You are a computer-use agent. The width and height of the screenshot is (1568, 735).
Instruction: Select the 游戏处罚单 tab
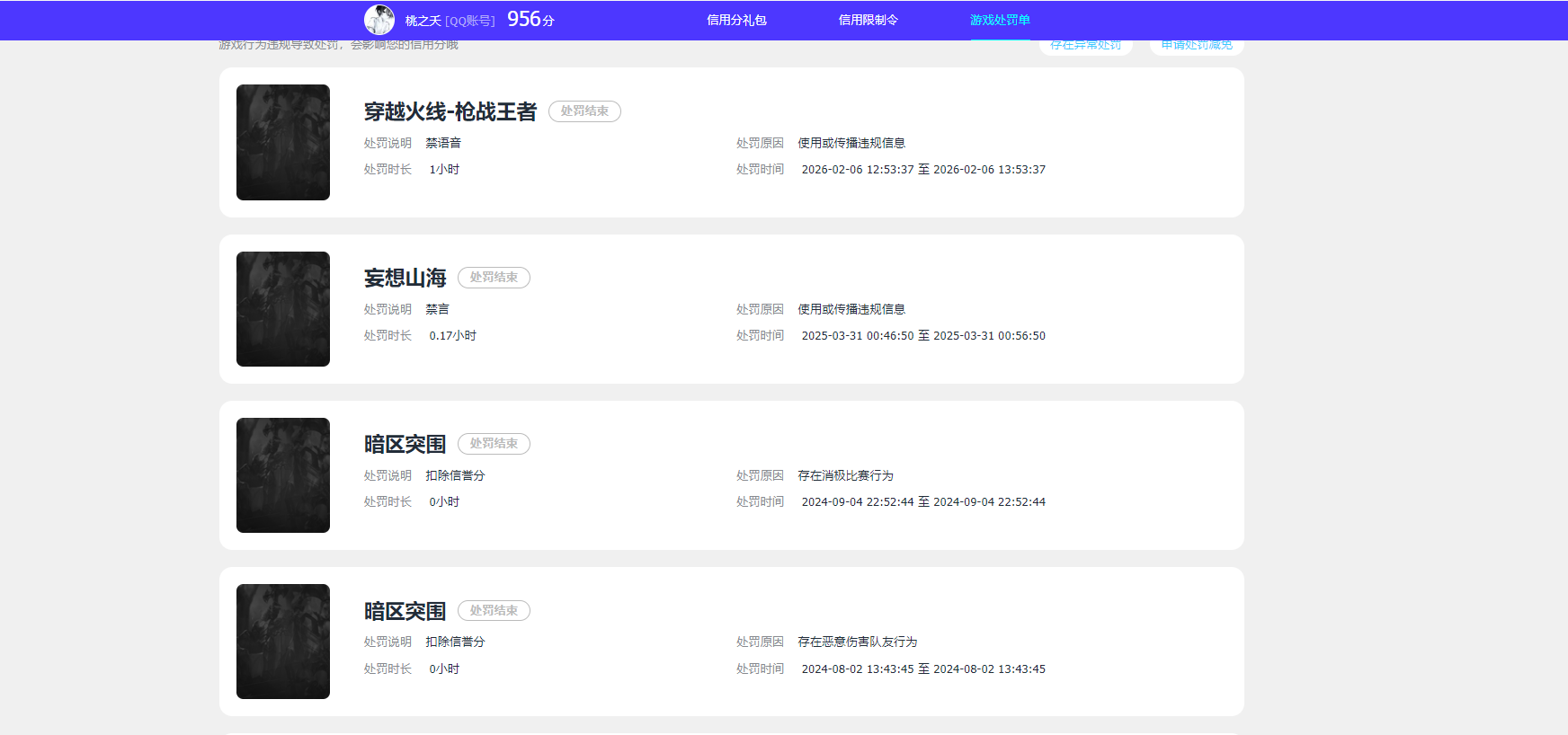(1000, 20)
